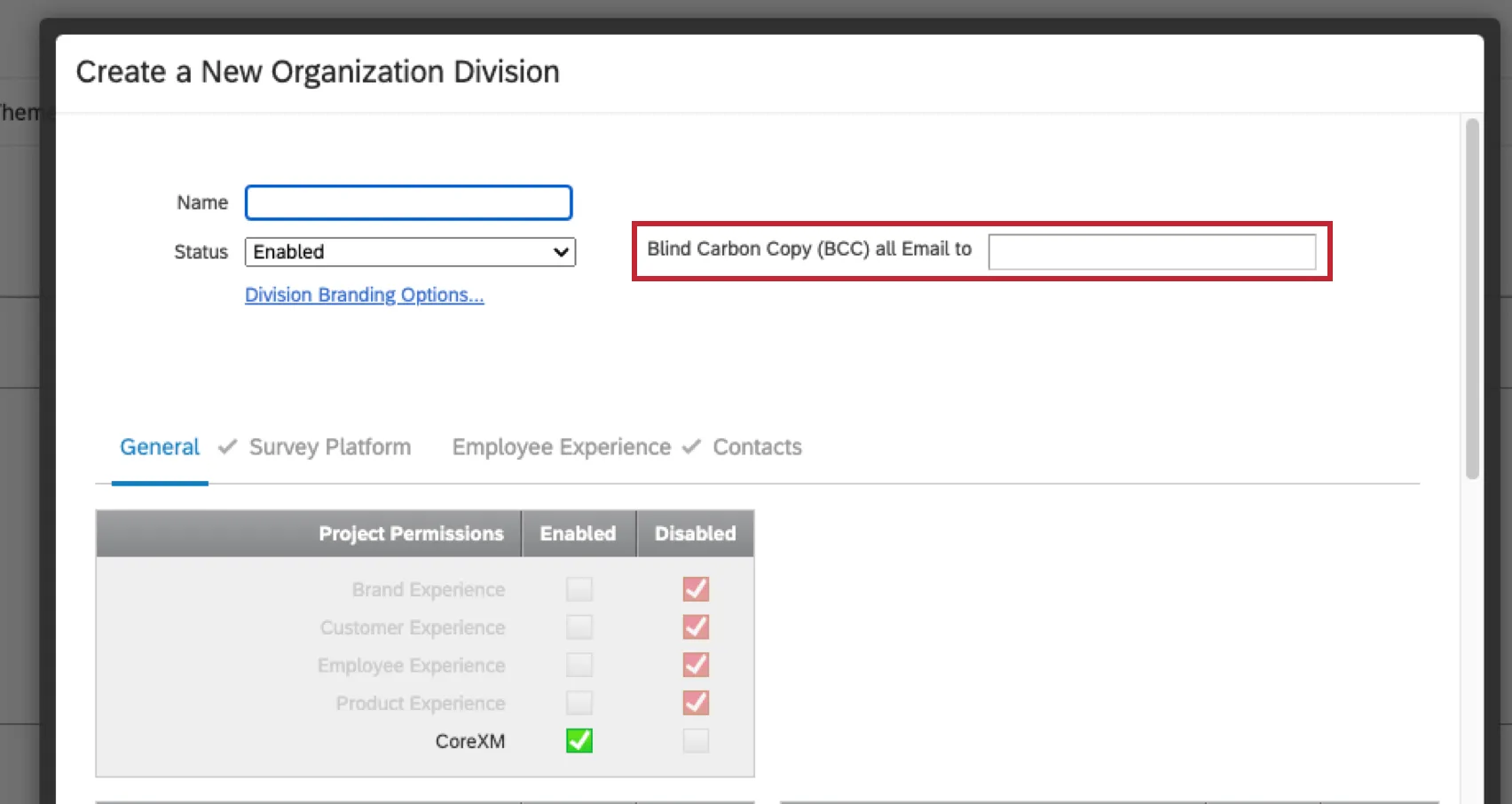
Task: Enable the Product Experience permission
Action: point(579,702)
